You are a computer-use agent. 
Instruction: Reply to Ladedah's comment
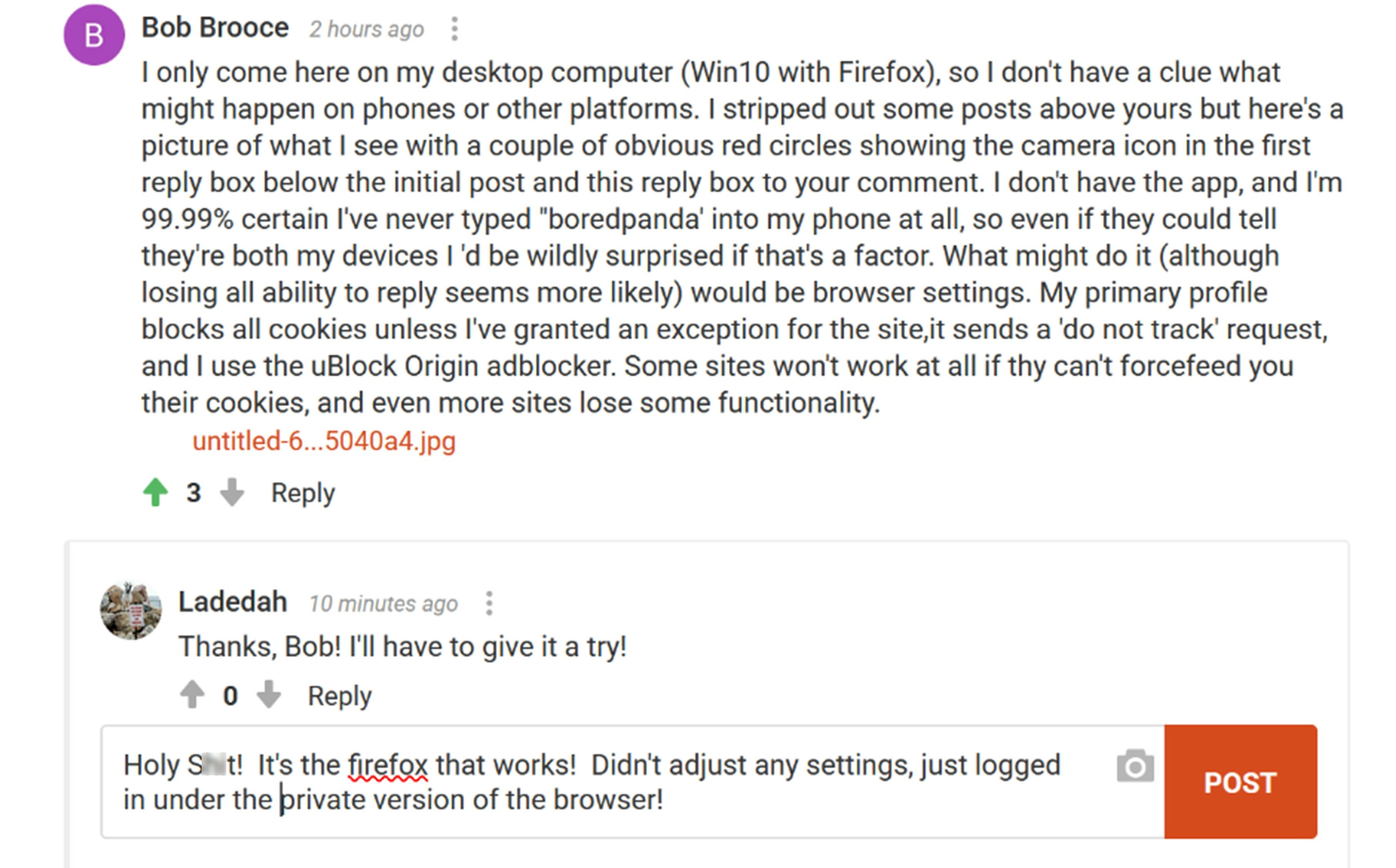pos(339,696)
